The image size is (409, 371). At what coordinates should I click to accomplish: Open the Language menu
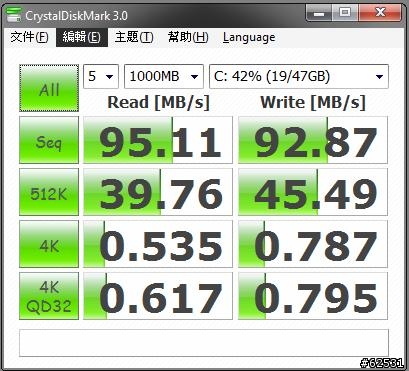click(x=249, y=37)
